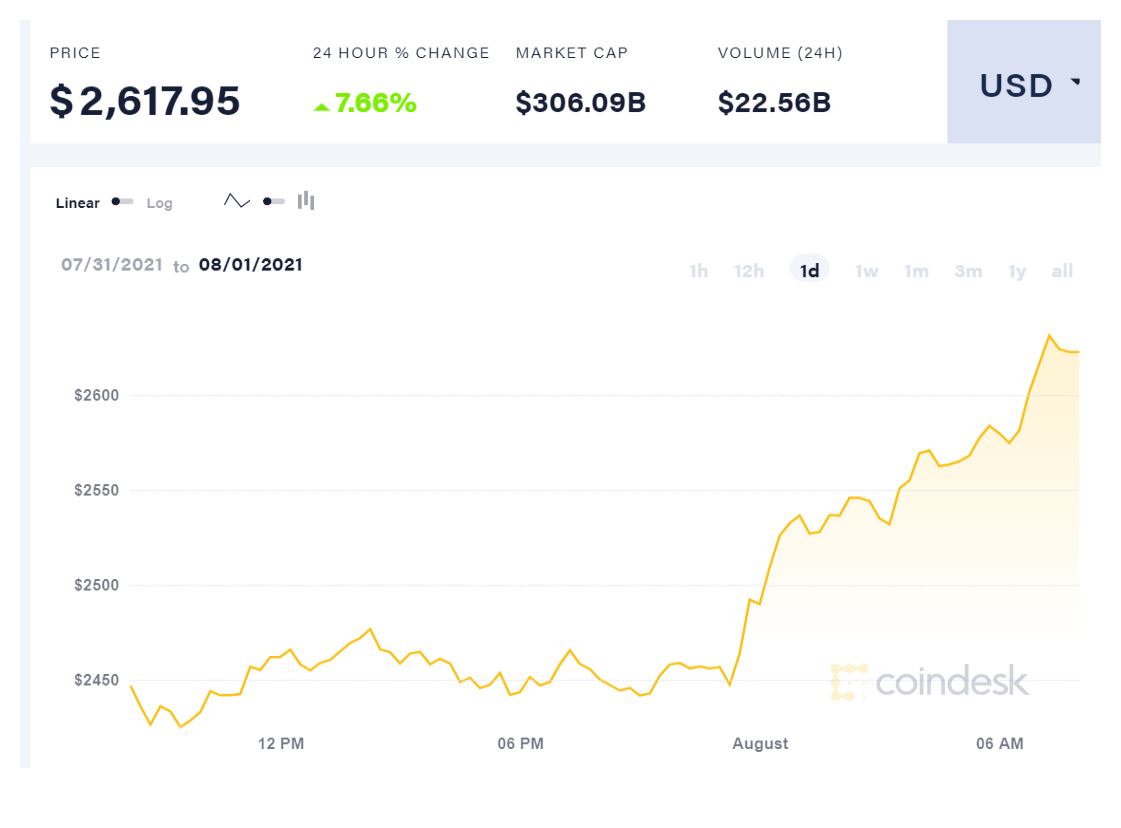Show the 1y price range
Image resolution: width=1121 pixels, height=828 pixels.
(1017, 271)
